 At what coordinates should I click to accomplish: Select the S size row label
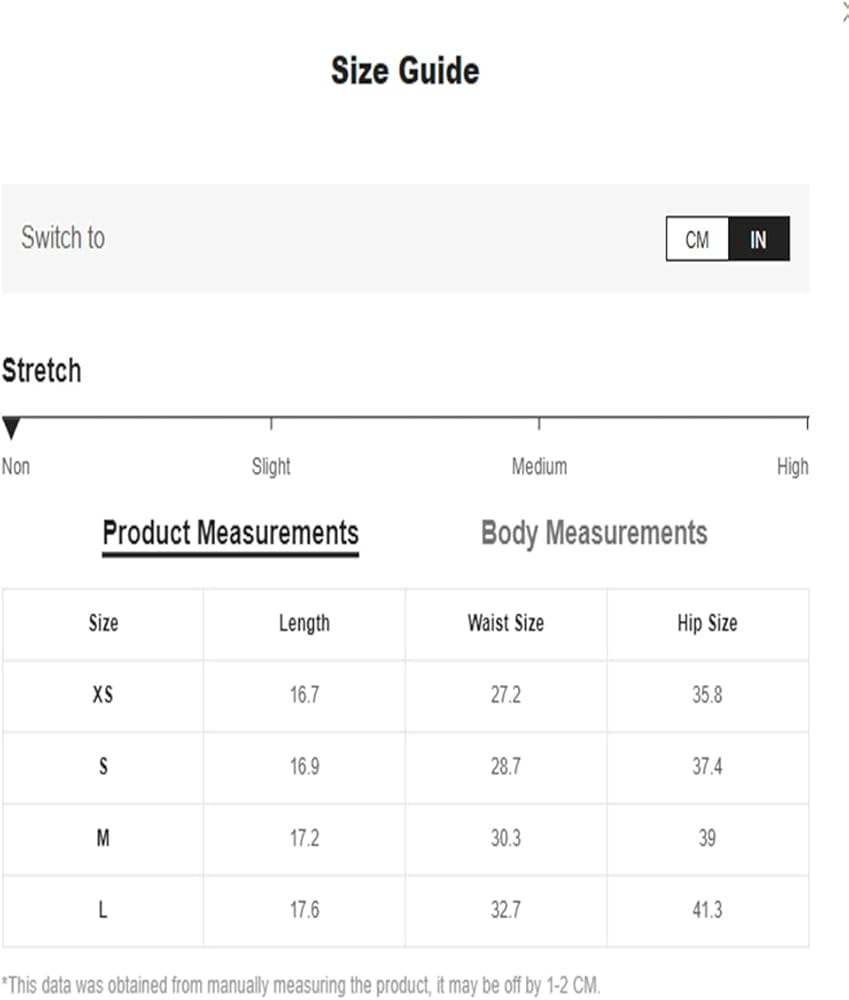103,767
